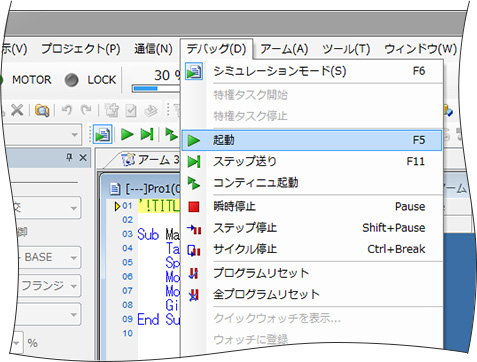Screen dimensions: 477x362
Task: Toggle simulation mode button in the toolbar
Action: (102, 135)
